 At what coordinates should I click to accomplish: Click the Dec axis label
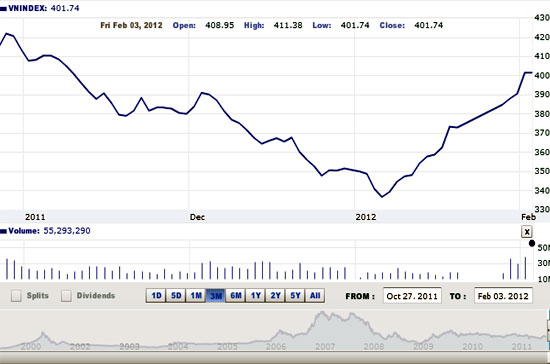tap(197, 217)
